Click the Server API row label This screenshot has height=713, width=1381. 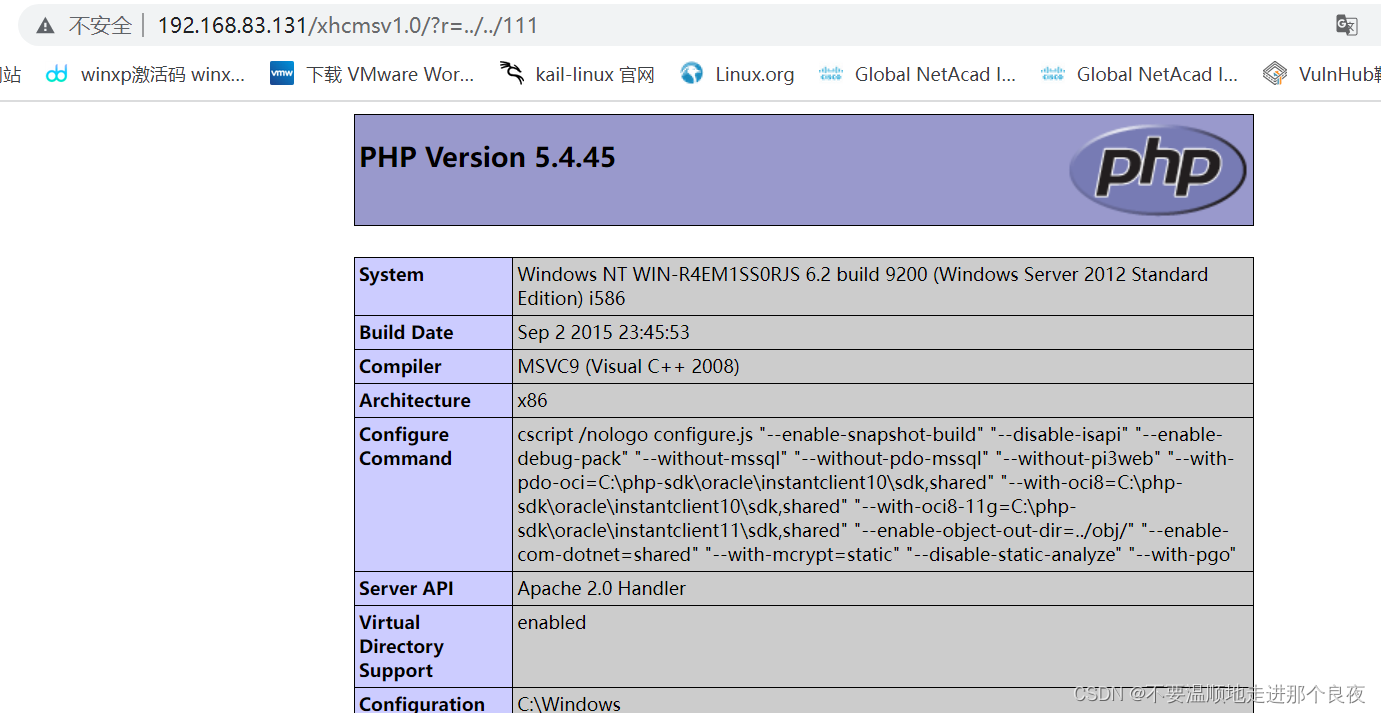(407, 589)
